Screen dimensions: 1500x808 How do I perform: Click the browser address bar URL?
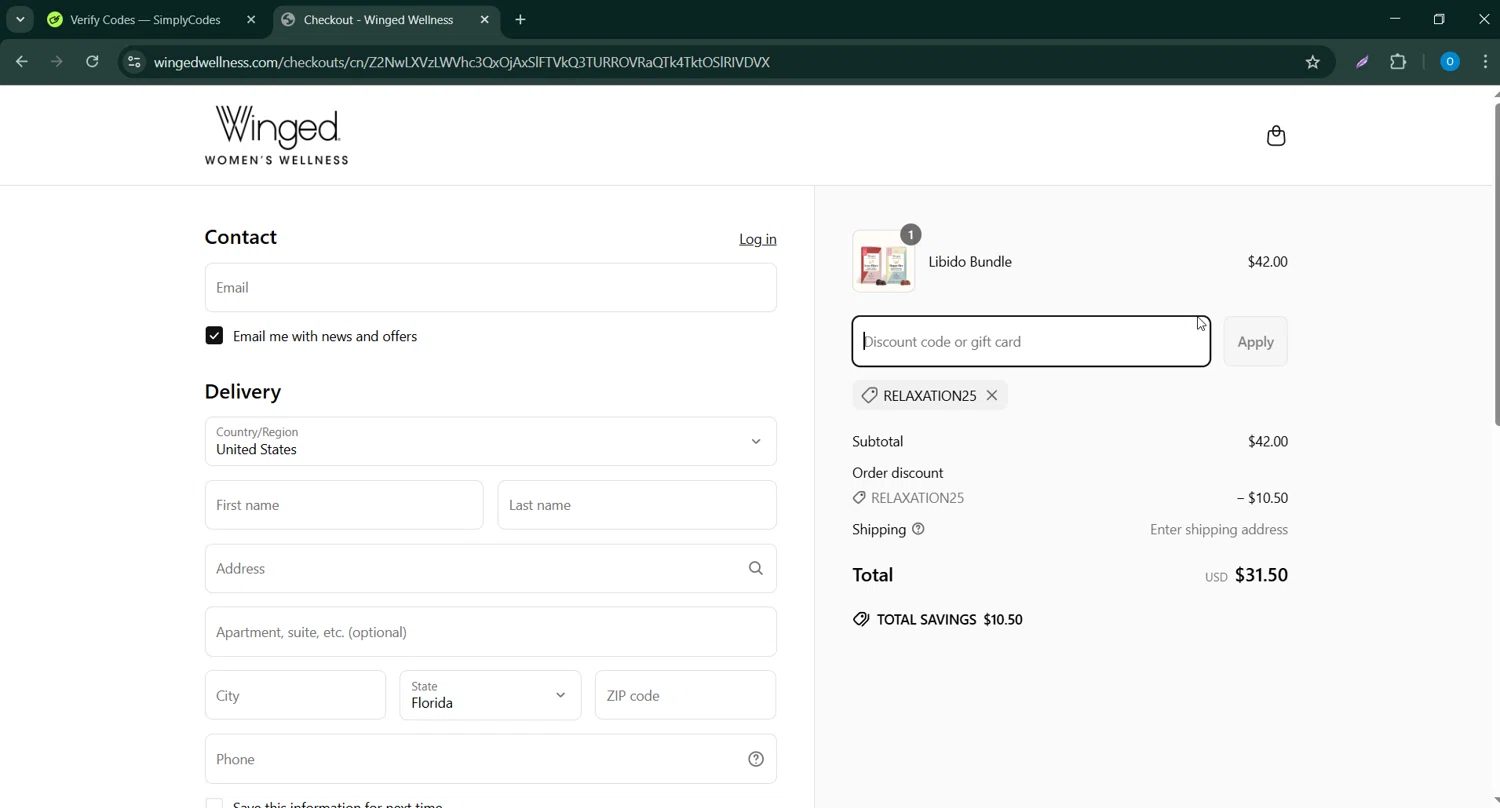pyautogui.click(x=462, y=62)
